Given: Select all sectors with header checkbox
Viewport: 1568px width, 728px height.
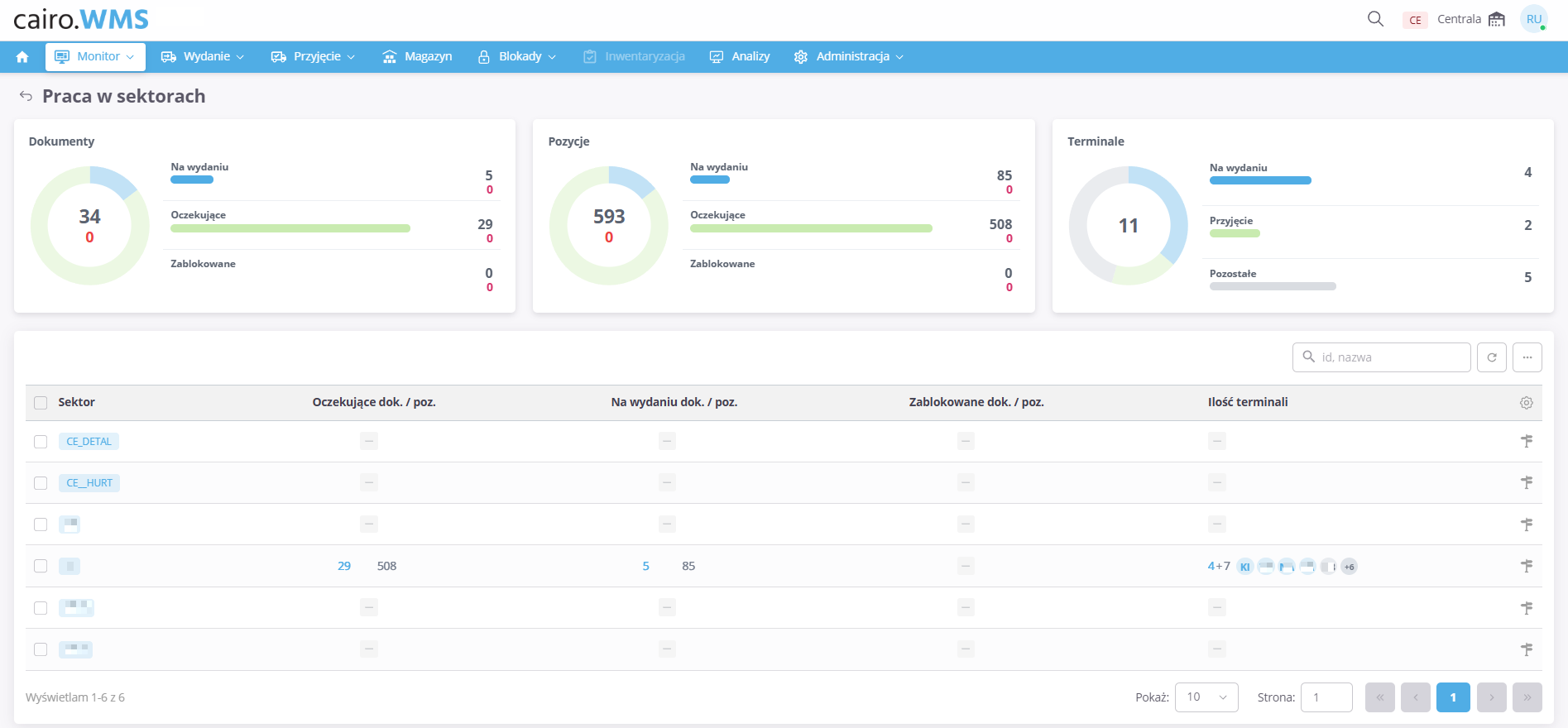Looking at the screenshot, I should click(41, 403).
